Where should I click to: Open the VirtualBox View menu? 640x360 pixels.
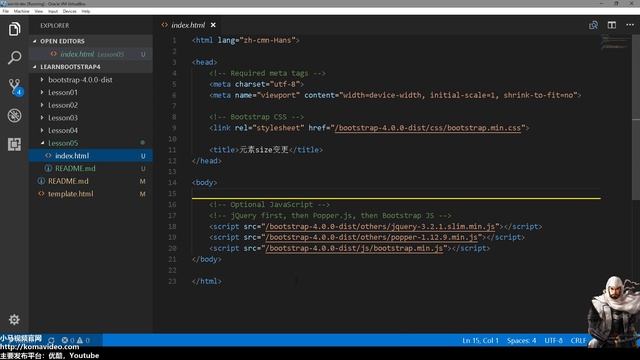pos(39,11)
